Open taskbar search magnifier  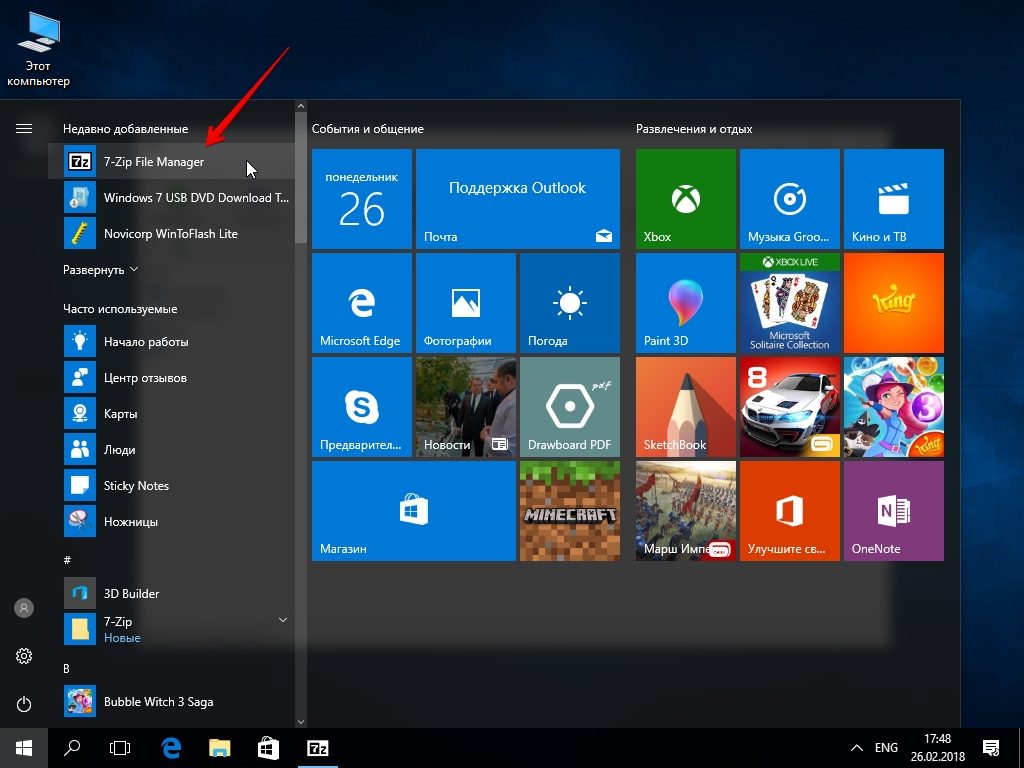72,748
